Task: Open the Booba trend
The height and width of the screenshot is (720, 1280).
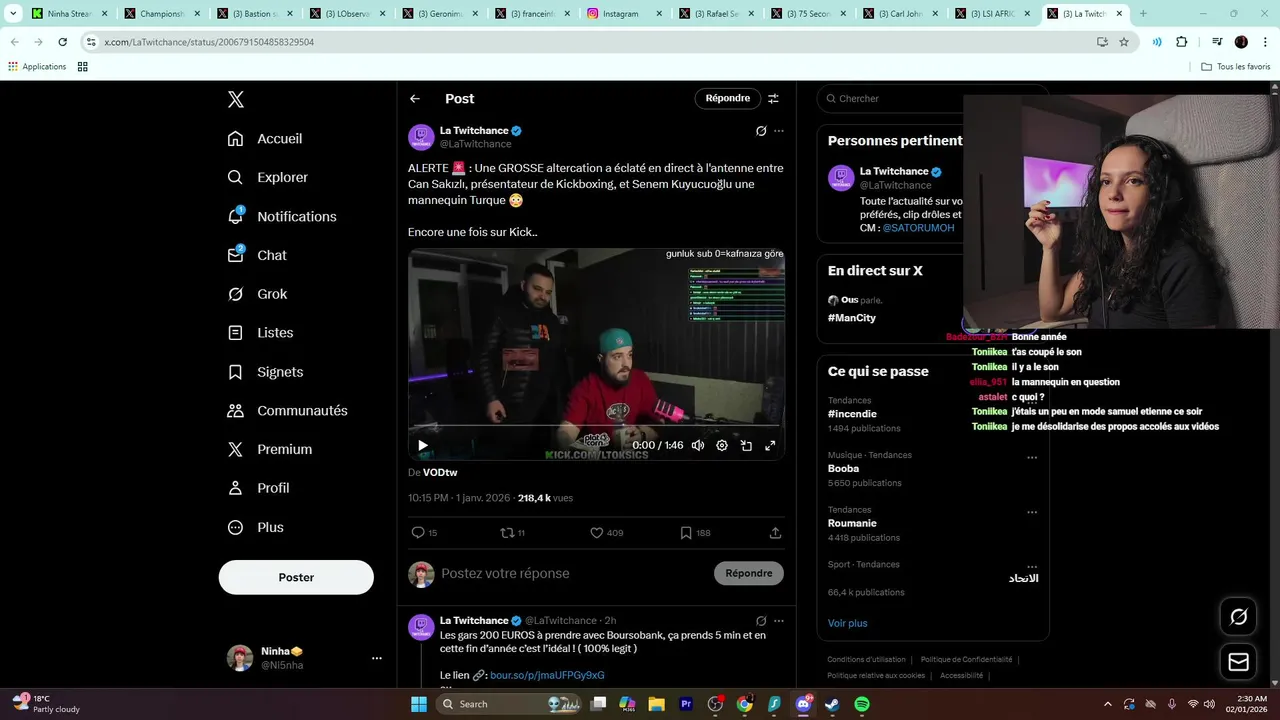Action: click(843, 468)
